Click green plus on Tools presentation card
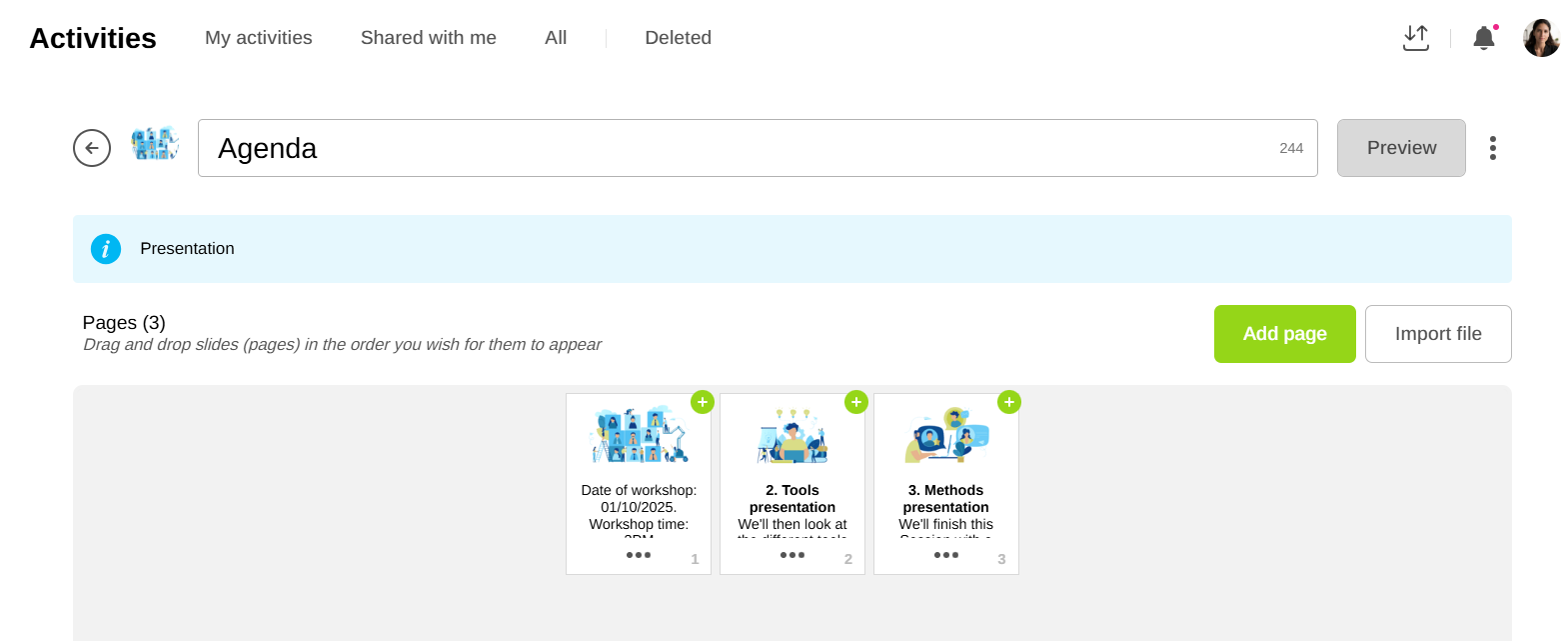 856,402
